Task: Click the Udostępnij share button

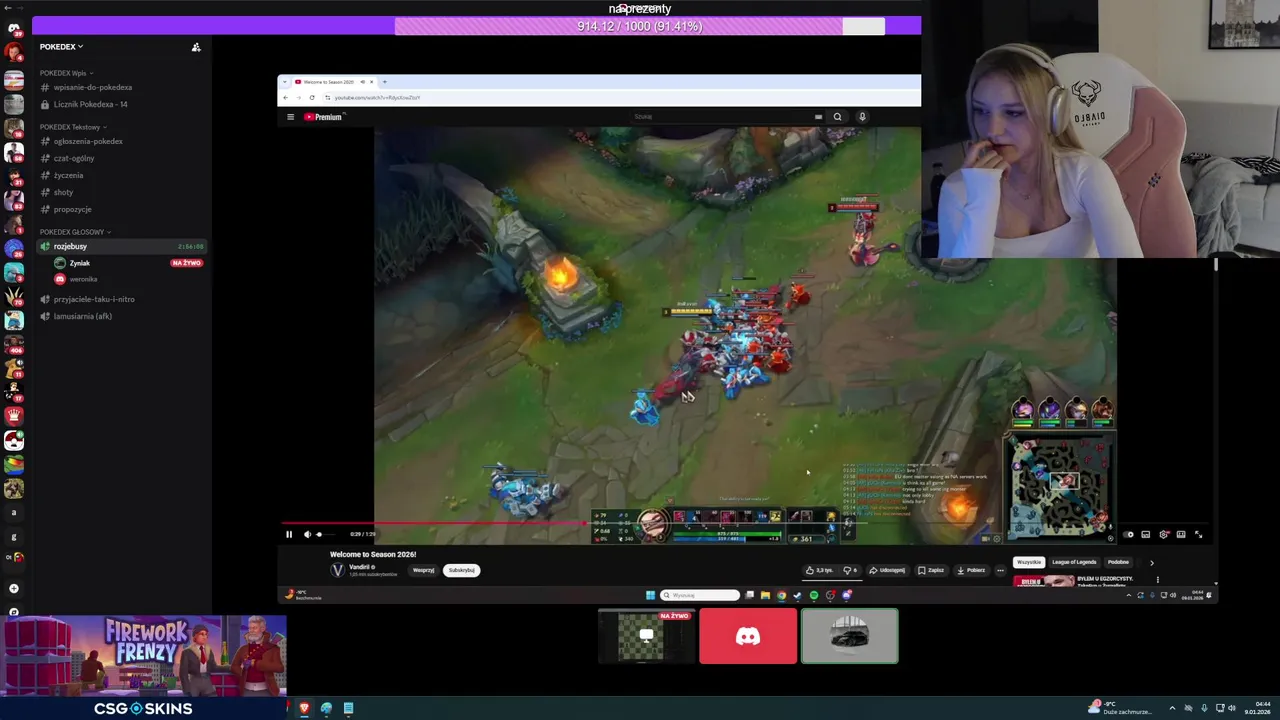Action: pos(887,570)
